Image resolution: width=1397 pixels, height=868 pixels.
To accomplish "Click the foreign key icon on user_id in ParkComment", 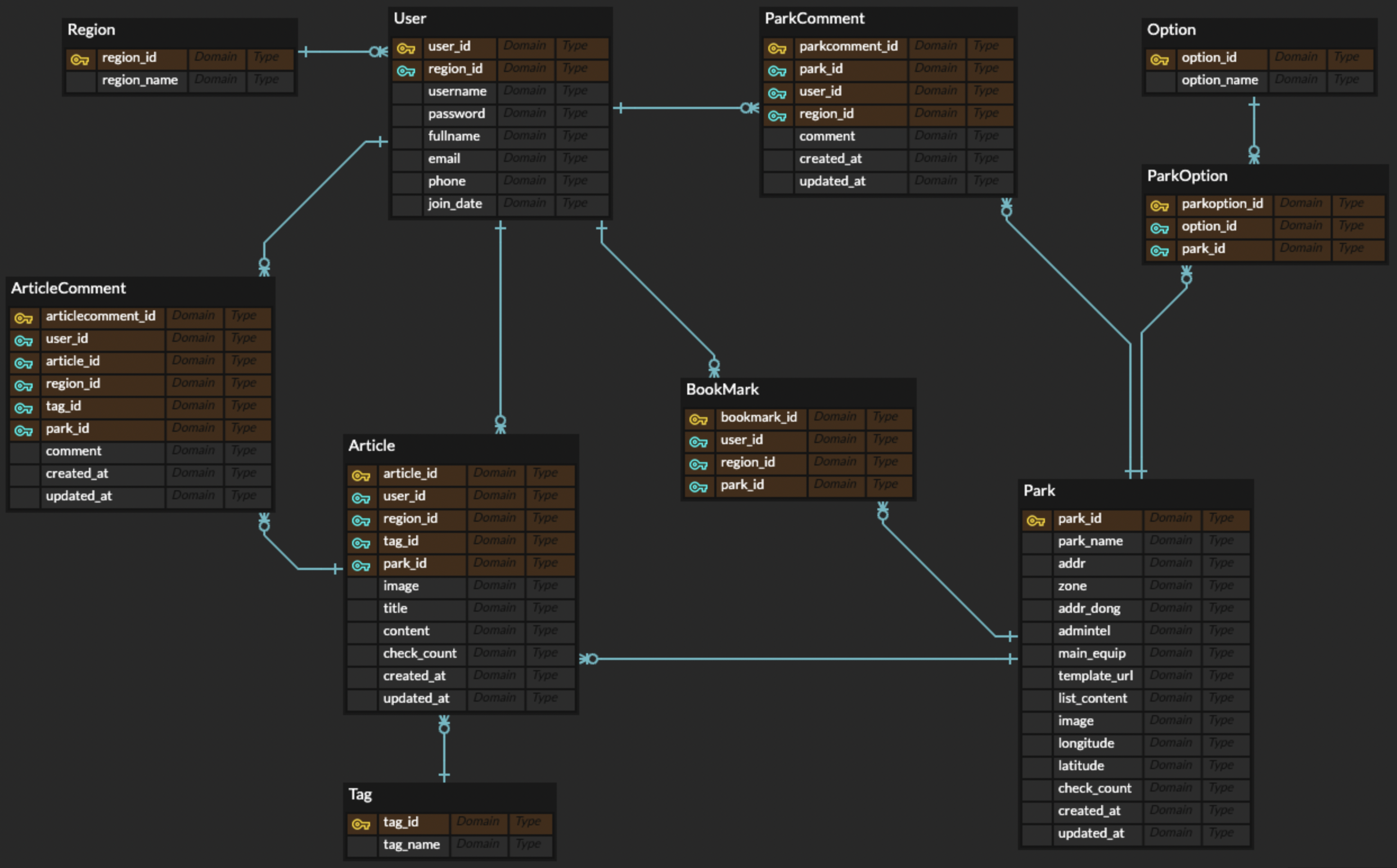I will coord(778,92).
